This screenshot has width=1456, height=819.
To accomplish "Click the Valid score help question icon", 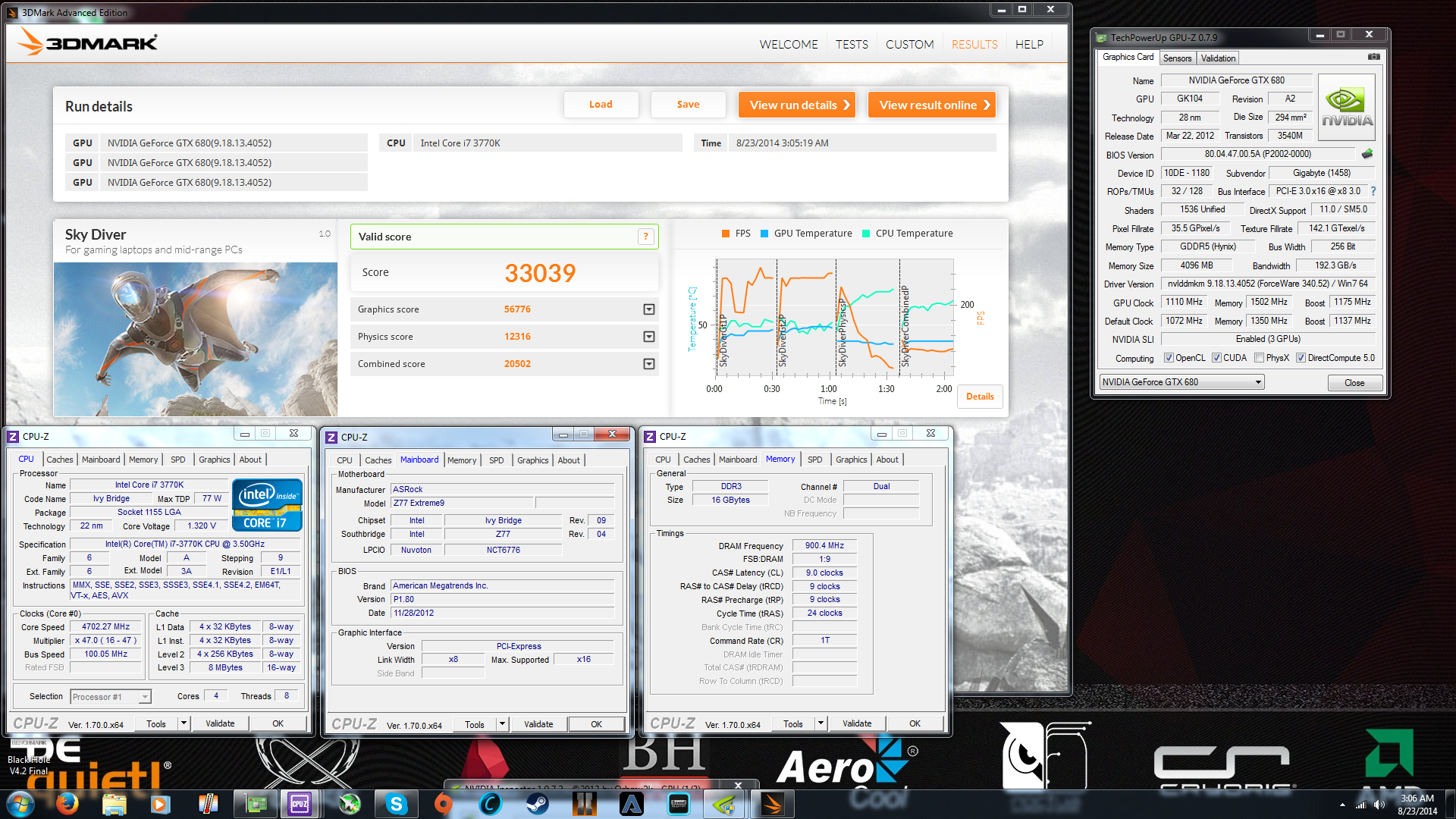I will (645, 237).
